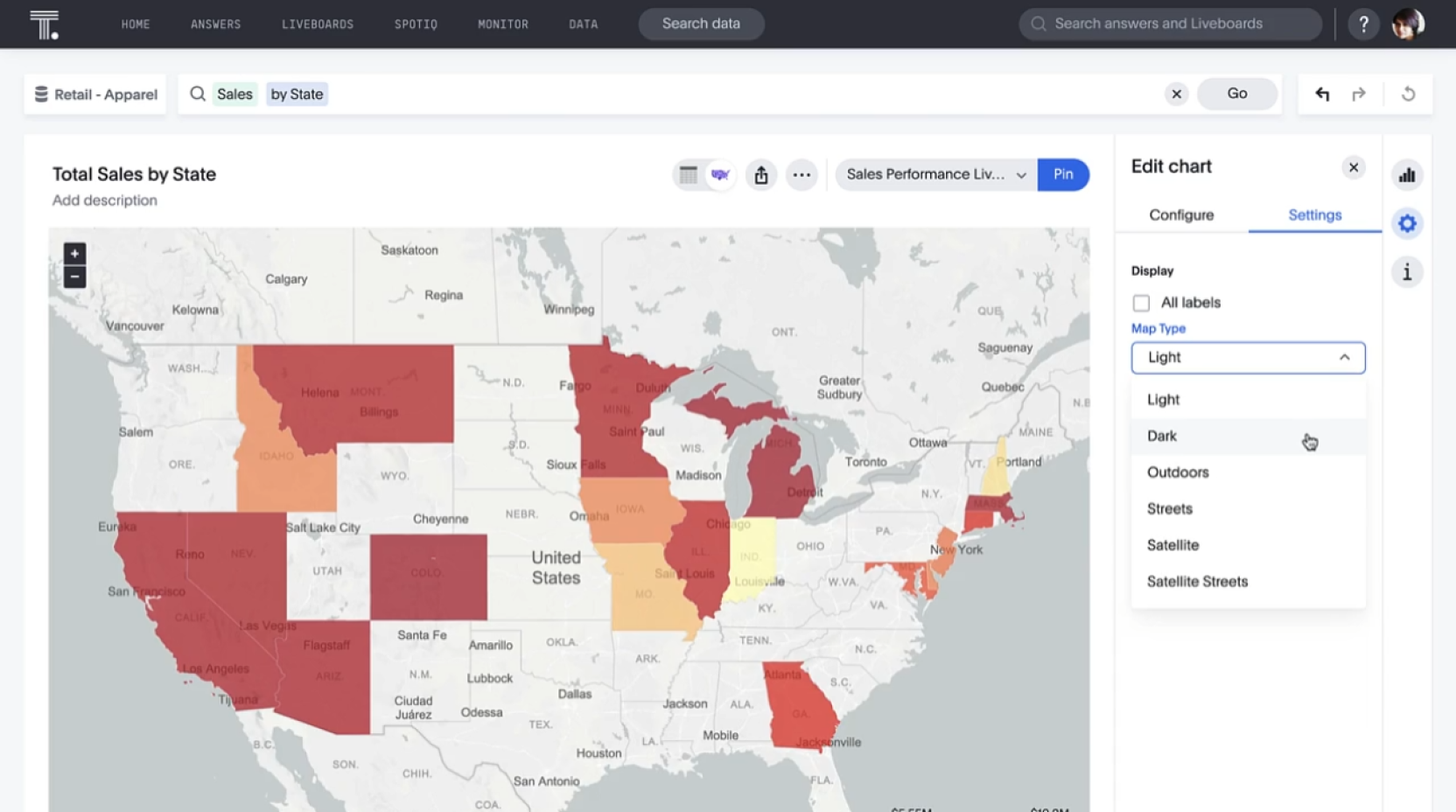Click the Search answers and Liveboards field

[x=1170, y=24]
